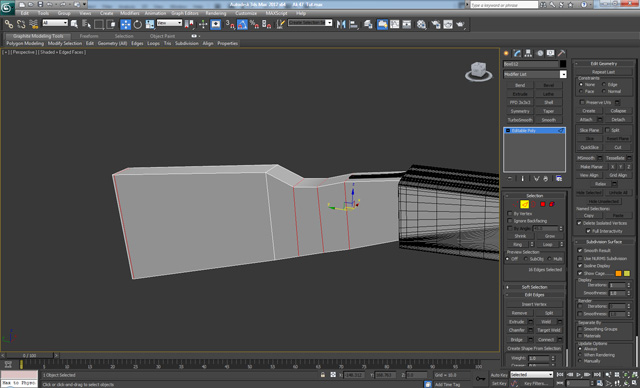Click Show End Result toggle icon
Image resolution: width=640 pixels, height=388 pixels.
(522, 179)
